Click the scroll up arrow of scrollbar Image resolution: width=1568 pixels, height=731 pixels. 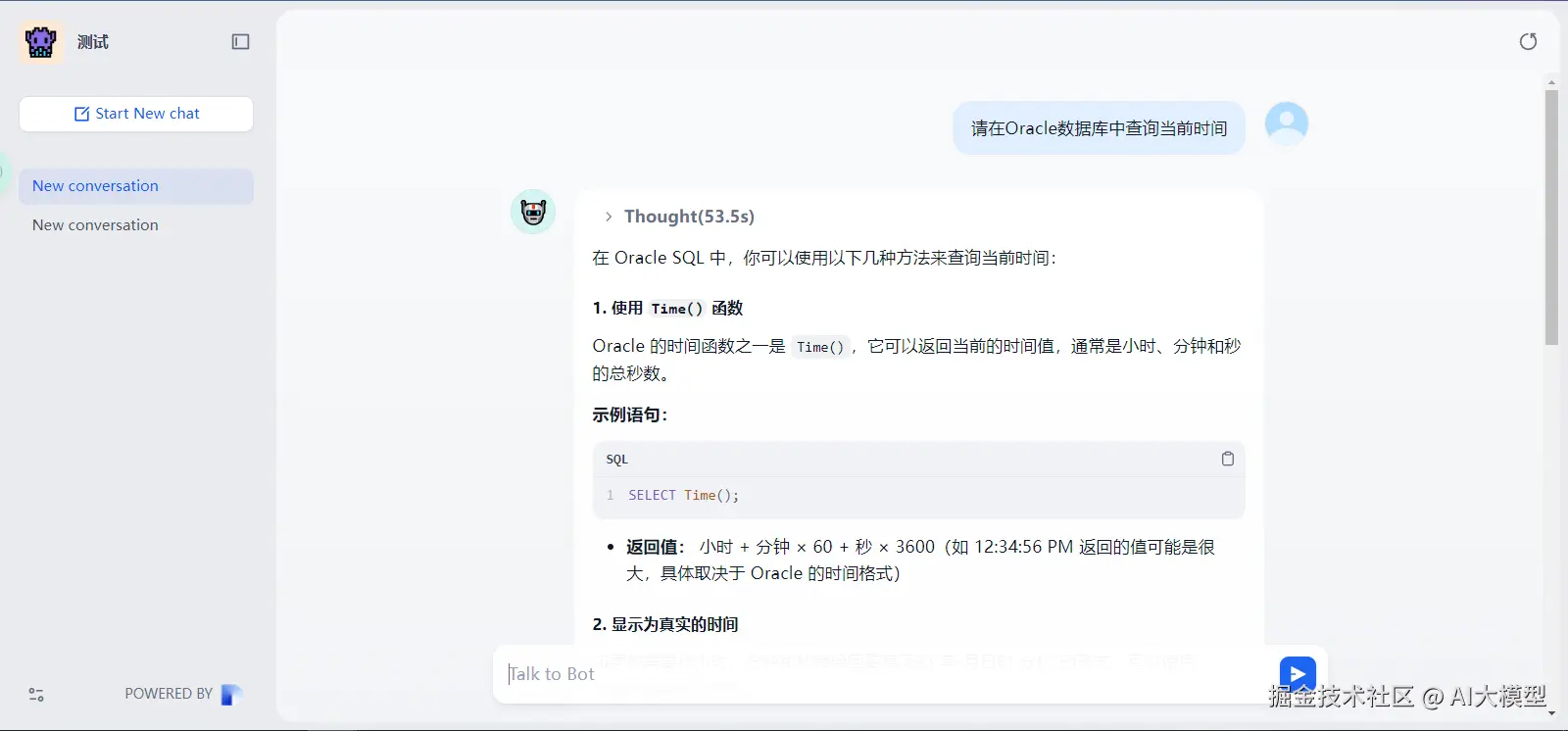[1551, 81]
